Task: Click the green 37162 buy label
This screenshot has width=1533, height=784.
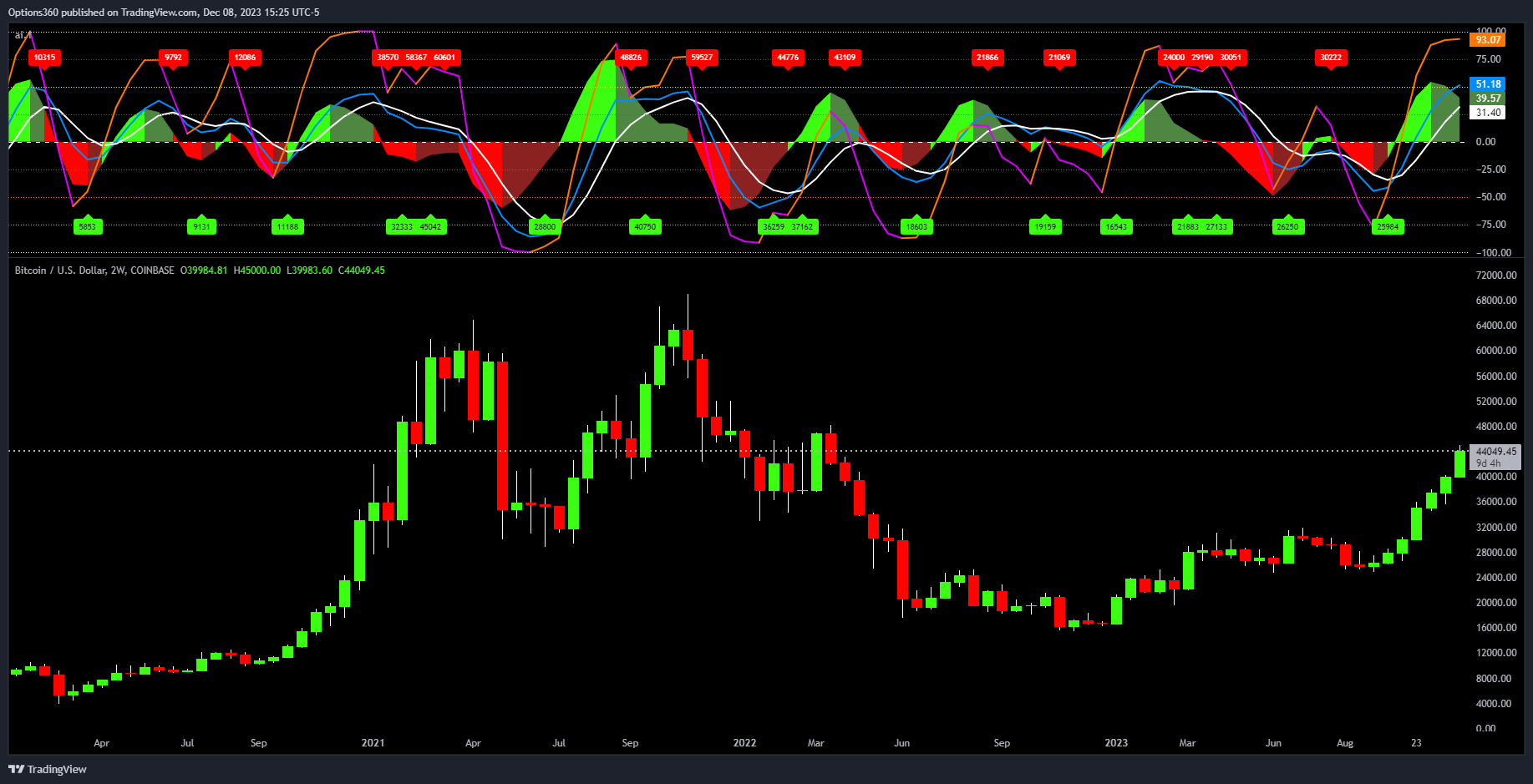Action: tap(802, 226)
